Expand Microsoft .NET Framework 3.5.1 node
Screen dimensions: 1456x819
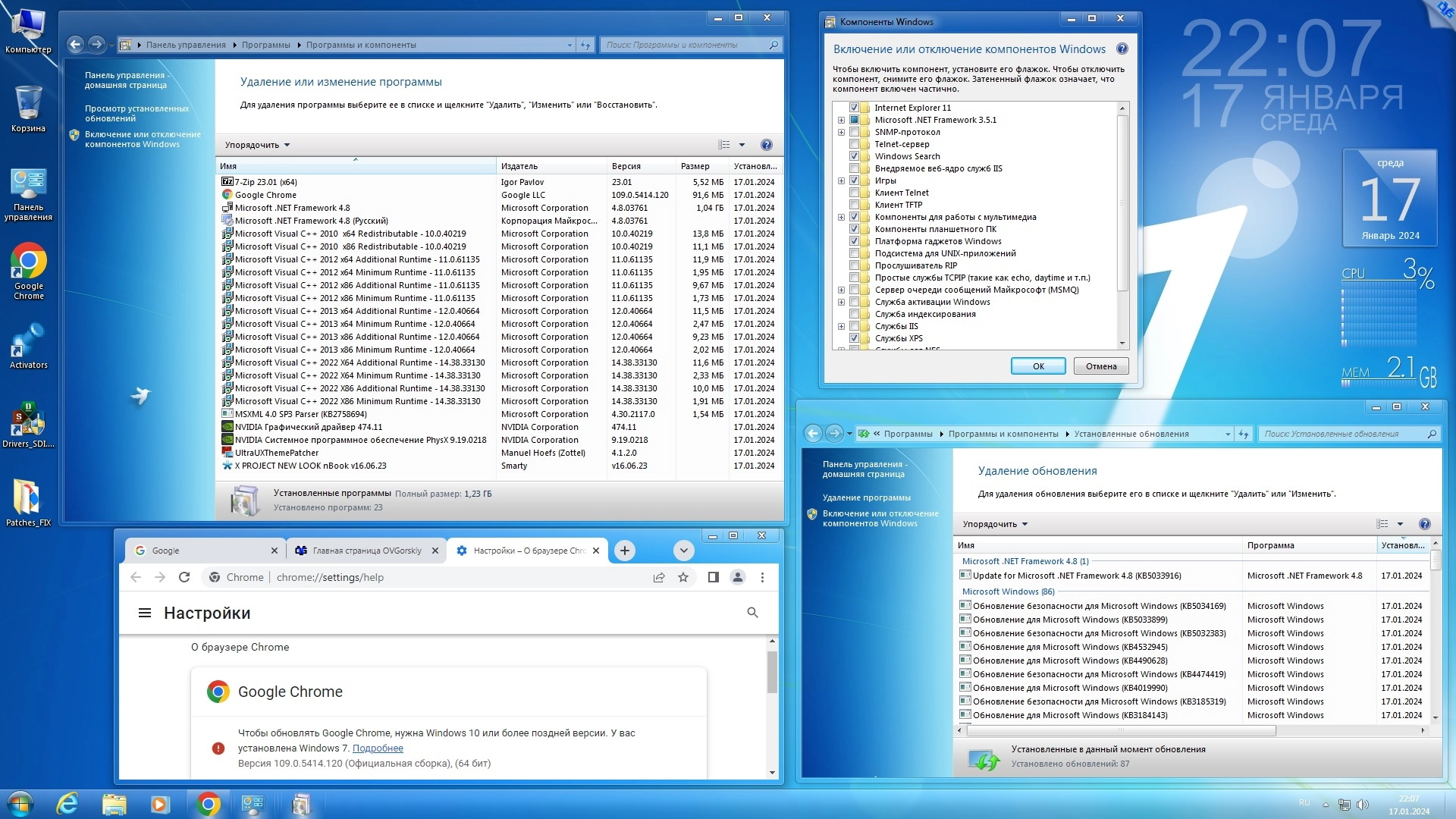click(x=841, y=120)
